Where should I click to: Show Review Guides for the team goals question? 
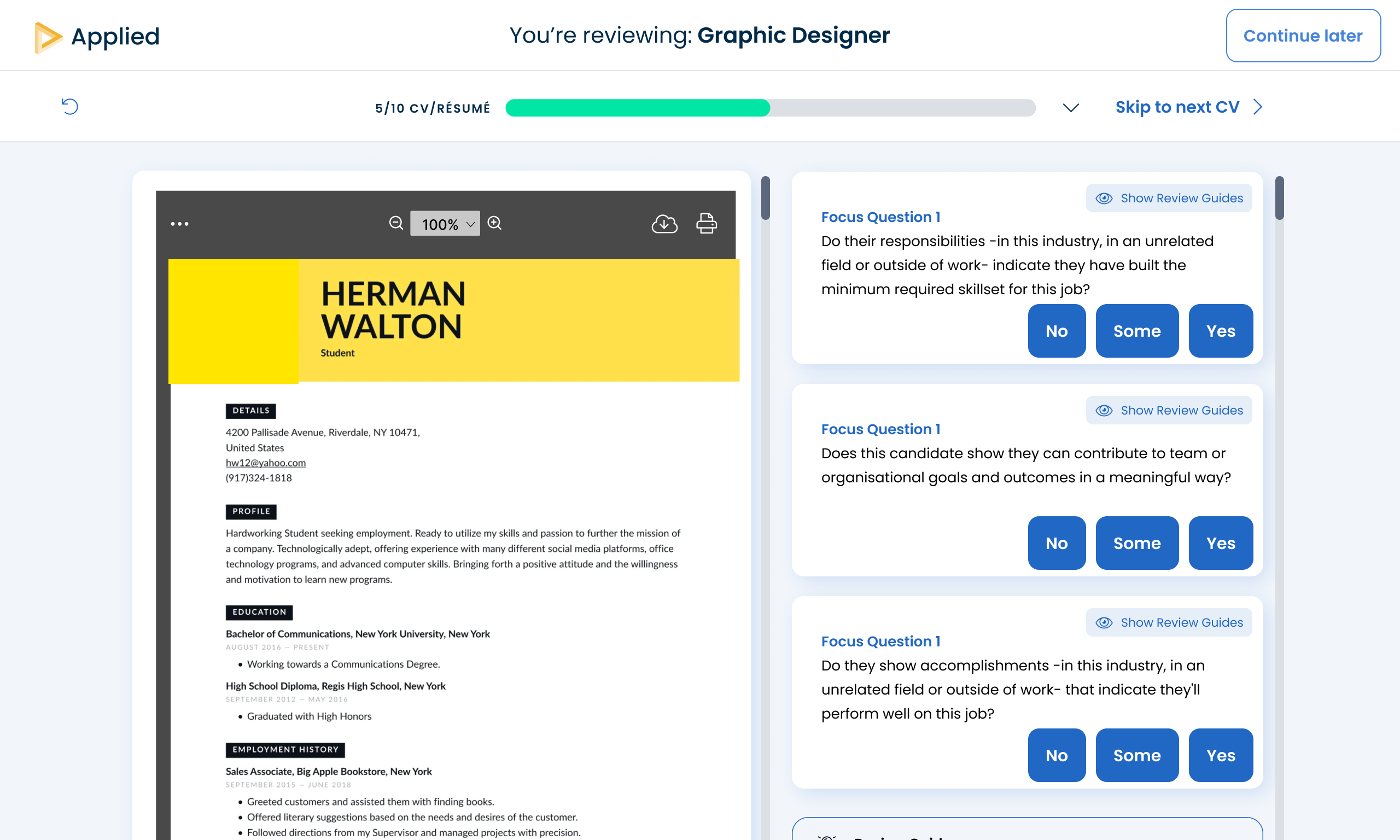point(1169,410)
